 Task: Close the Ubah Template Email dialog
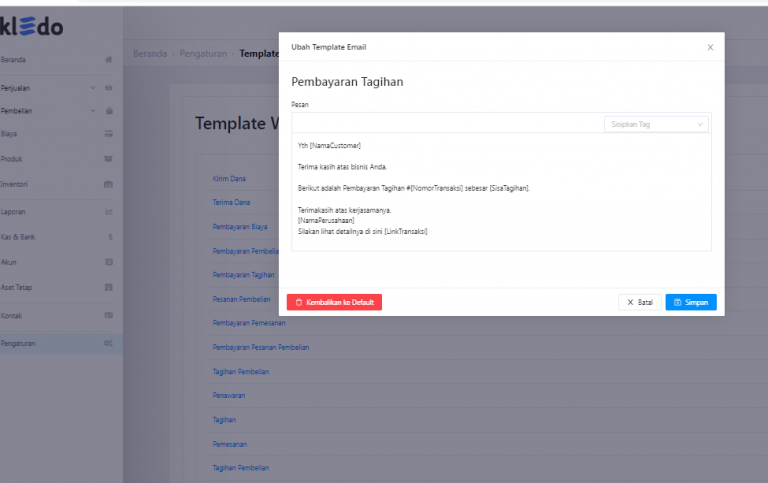point(710,47)
